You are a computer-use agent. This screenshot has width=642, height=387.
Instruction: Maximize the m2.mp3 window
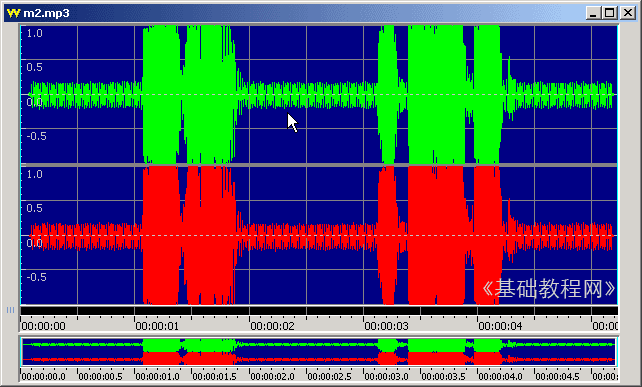610,13
